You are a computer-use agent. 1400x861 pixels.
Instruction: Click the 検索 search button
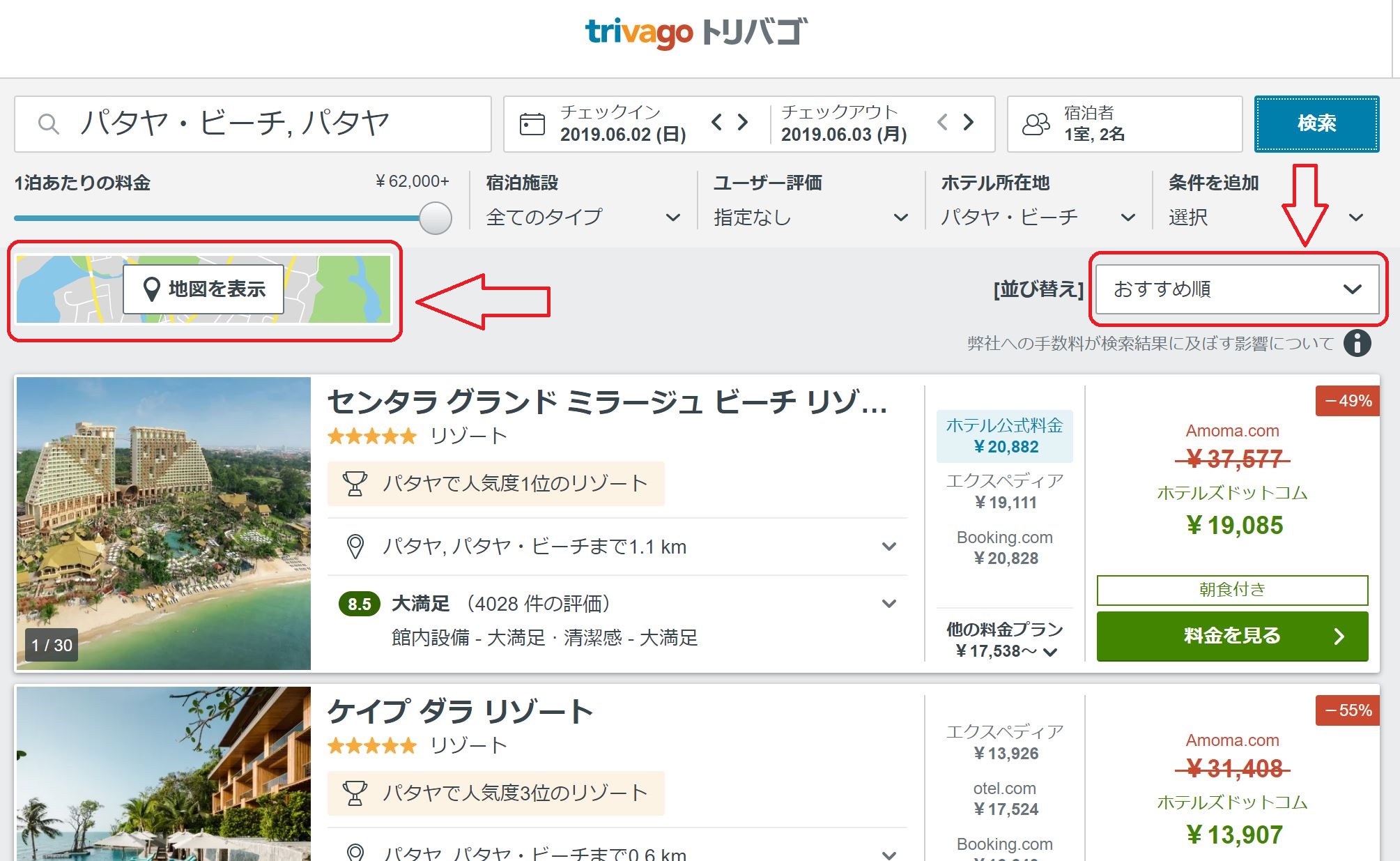click(x=1316, y=124)
